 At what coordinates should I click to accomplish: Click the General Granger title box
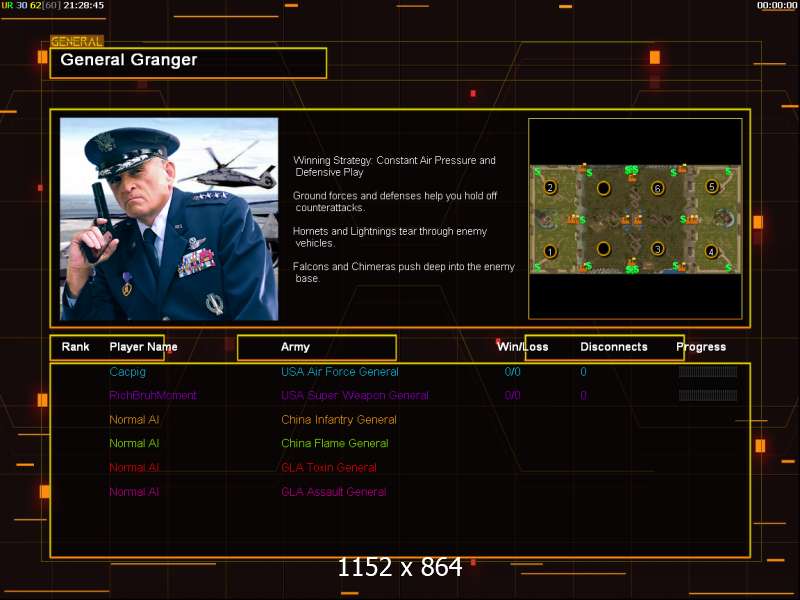pos(188,62)
